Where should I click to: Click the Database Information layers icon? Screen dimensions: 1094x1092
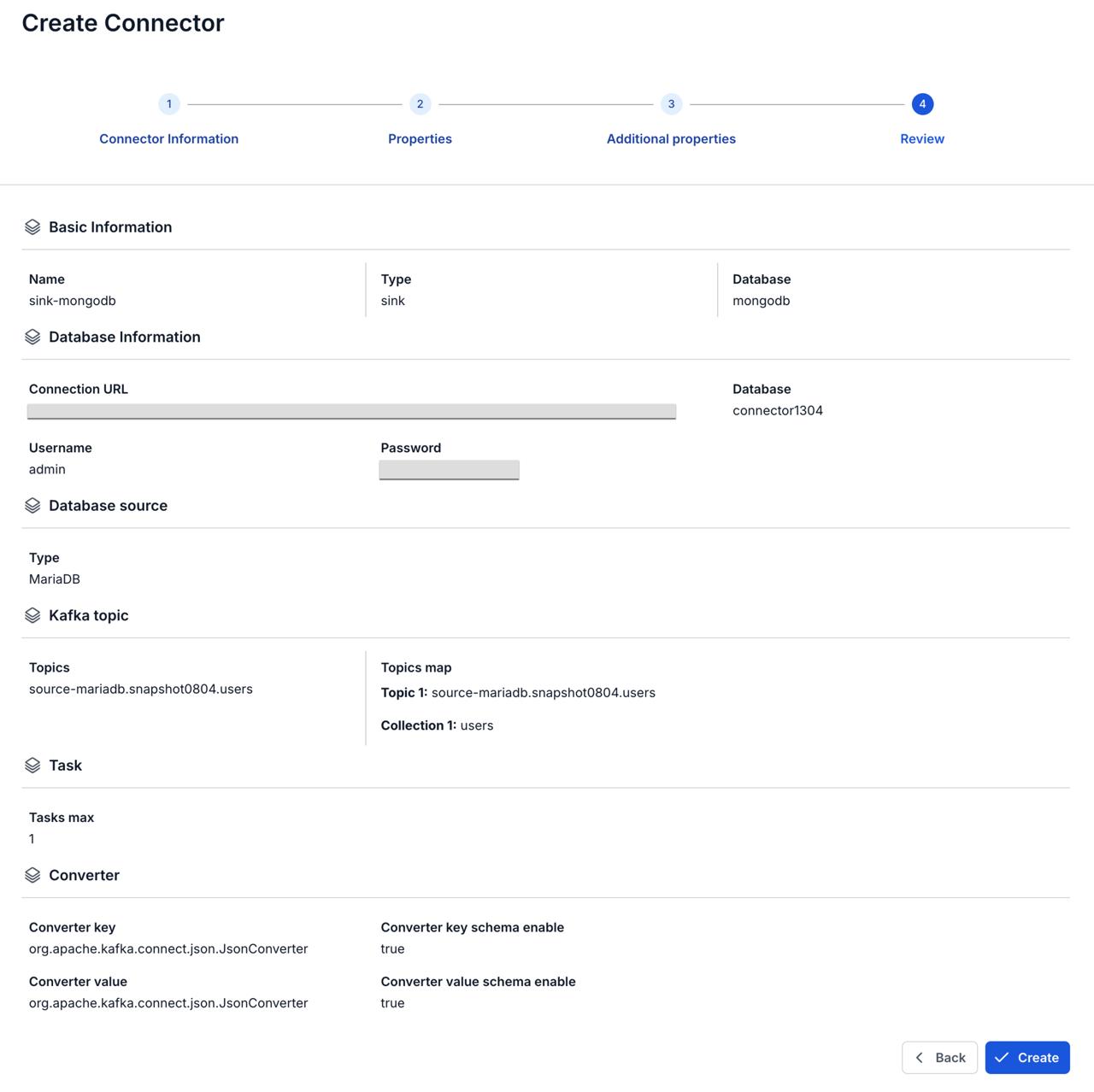click(x=32, y=337)
